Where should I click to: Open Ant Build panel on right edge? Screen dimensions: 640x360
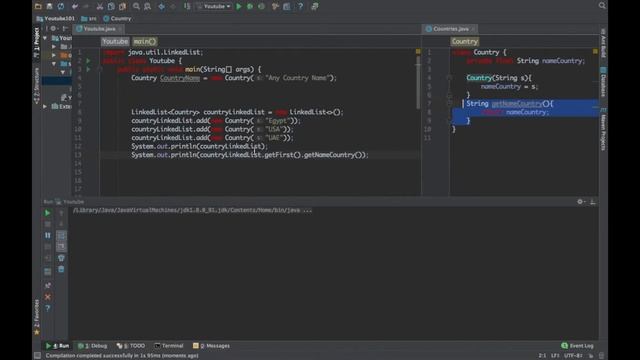pos(603,42)
